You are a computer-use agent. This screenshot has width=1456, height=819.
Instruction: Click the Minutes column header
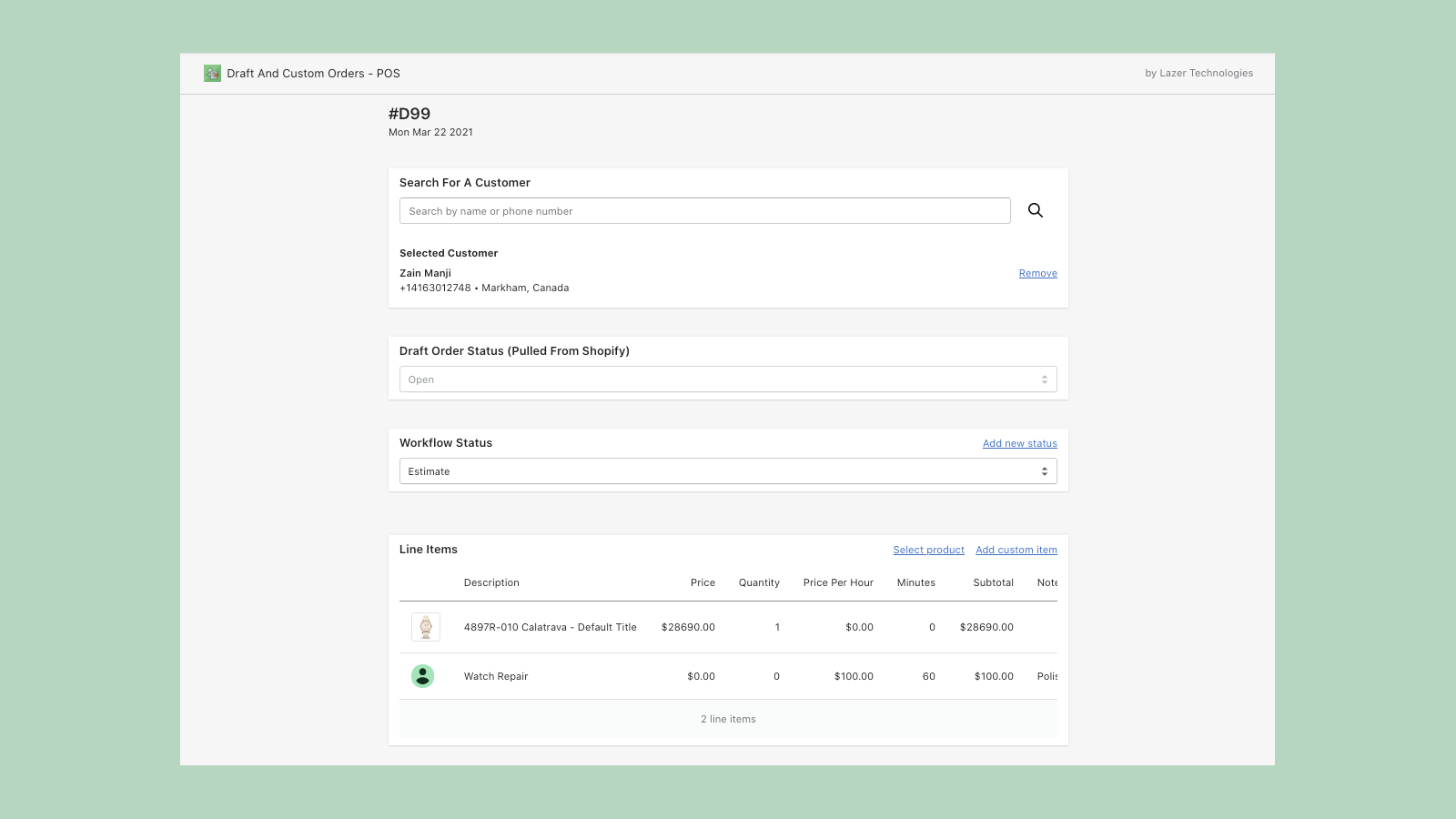[x=915, y=582]
